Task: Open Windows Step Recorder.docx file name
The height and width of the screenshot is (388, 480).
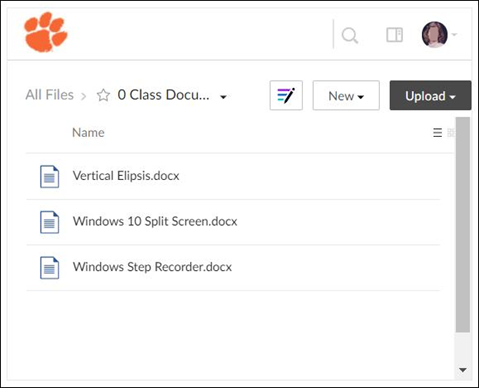Action: point(152,267)
